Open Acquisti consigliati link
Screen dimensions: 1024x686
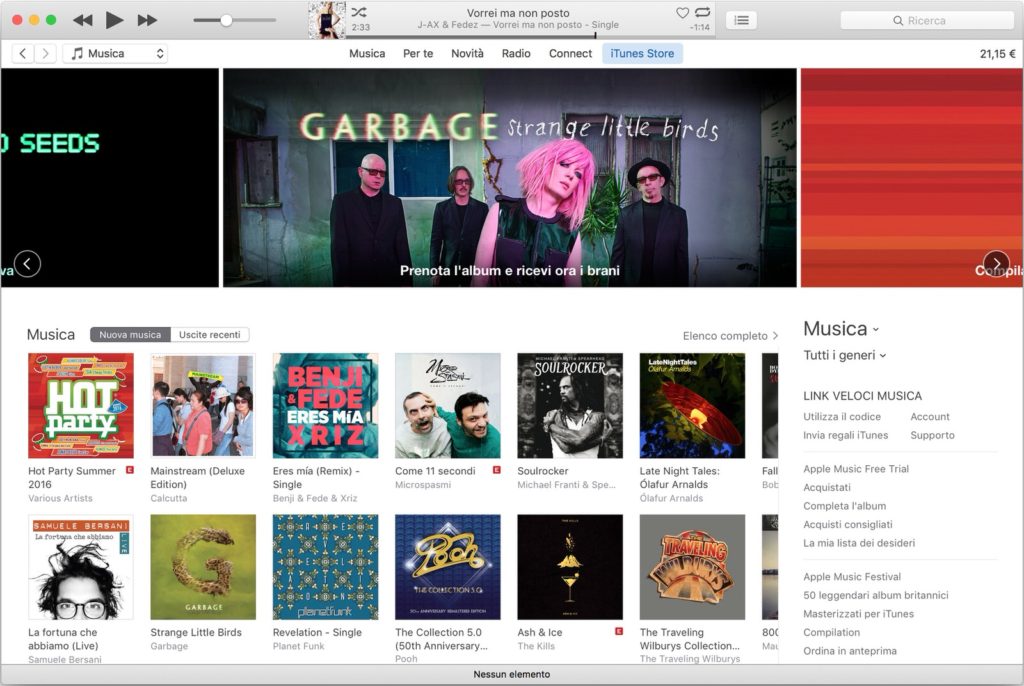coord(848,524)
